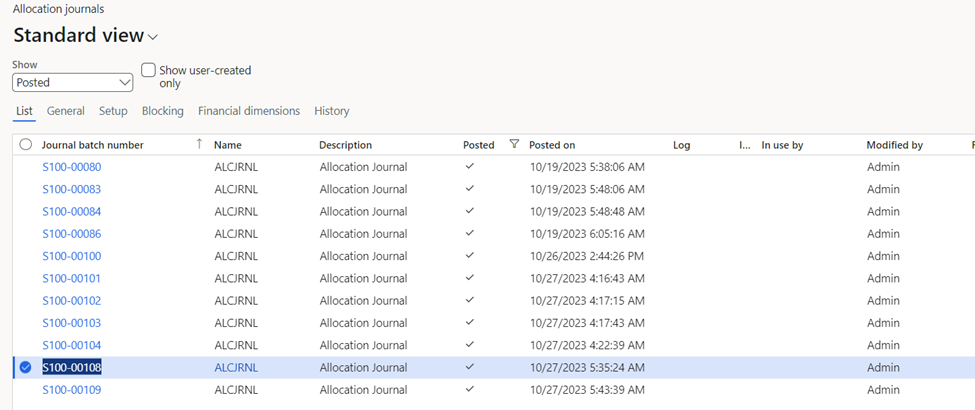Open journal batch S100-00100 link

72,256
